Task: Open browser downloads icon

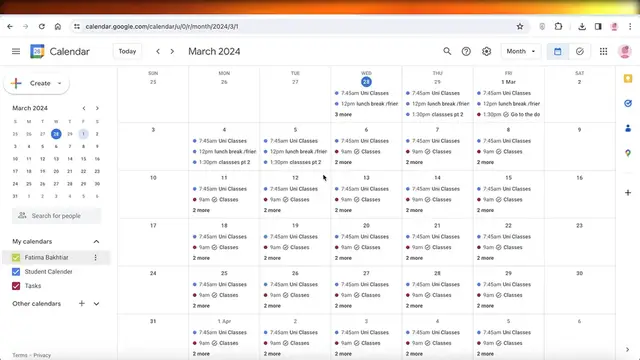Action: pyautogui.click(x=582, y=27)
